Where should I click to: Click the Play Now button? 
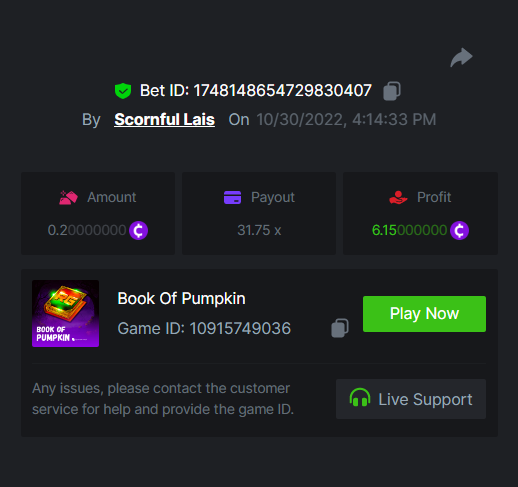tap(424, 314)
